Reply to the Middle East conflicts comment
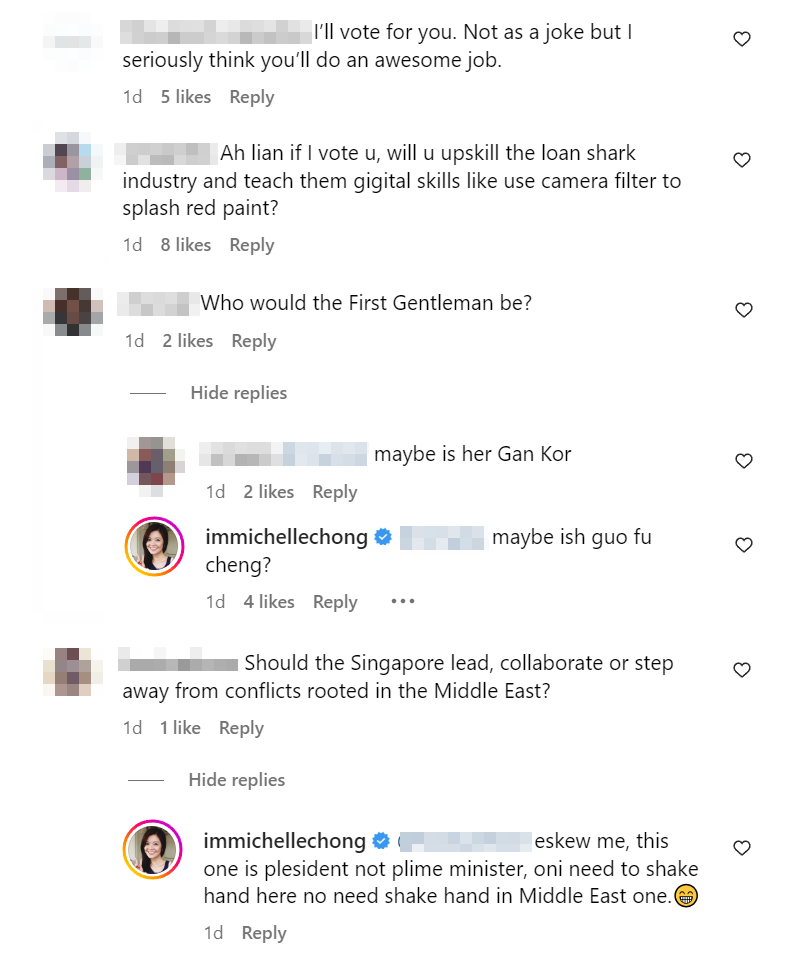The width and height of the screenshot is (800, 960). click(241, 728)
